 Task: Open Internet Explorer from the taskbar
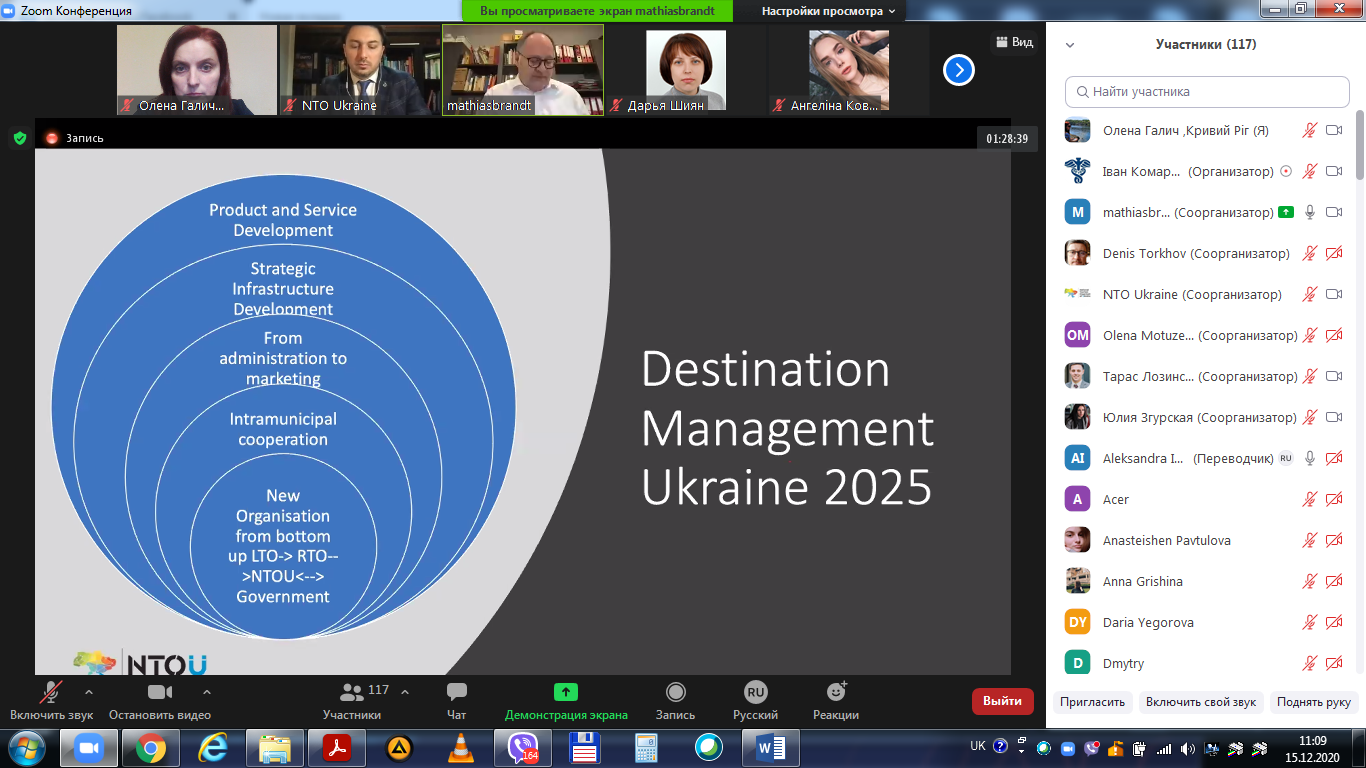click(213, 748)
